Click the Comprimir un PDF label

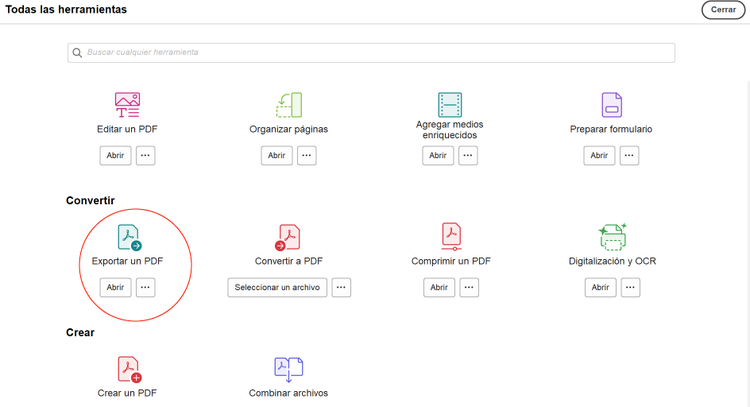coord(451,261)
